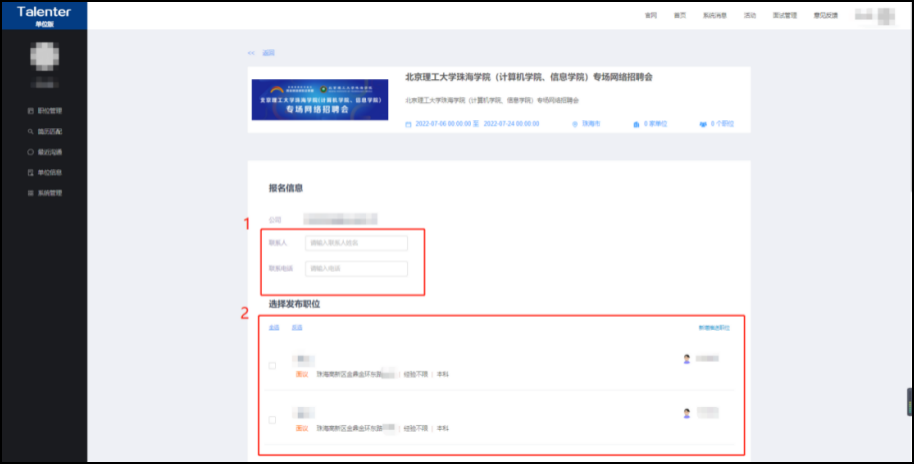Click the job fair title 北京理工大学珠海学院专场网络招聘会
The width and height of the screenshot is (914, 464).
pos(529,78)
